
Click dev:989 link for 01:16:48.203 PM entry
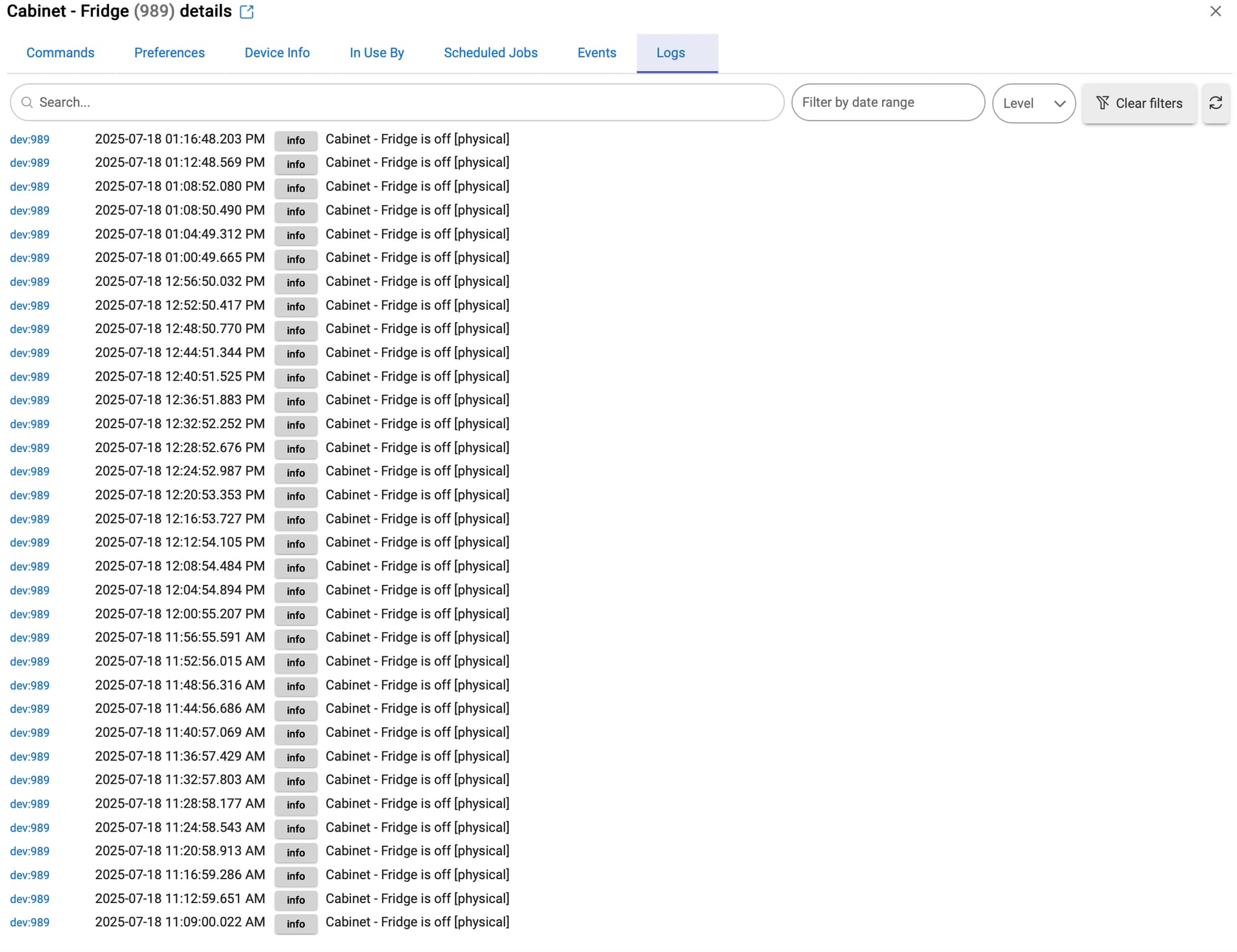point(30,140)
